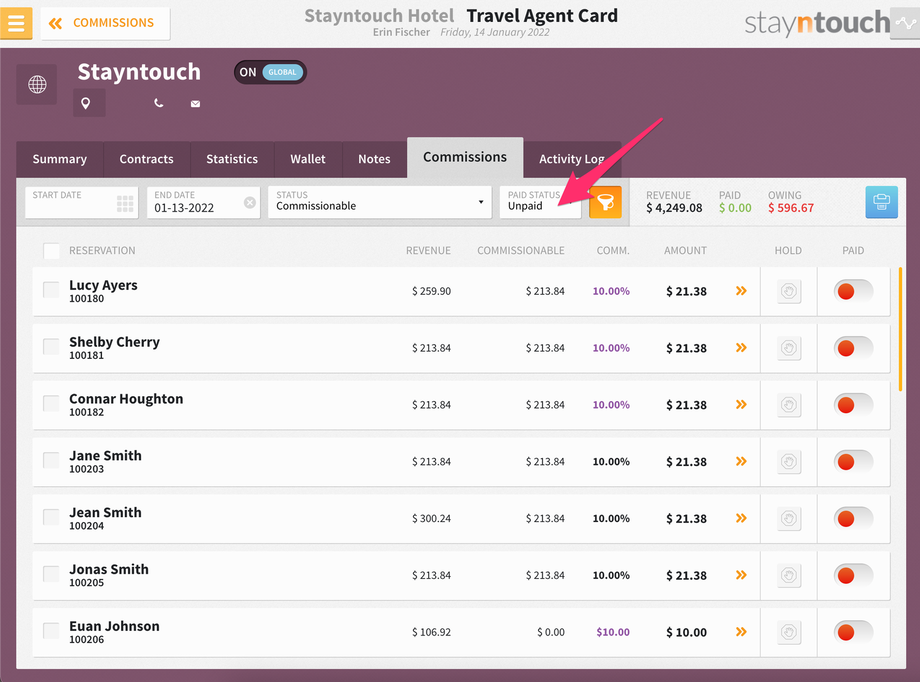The height and width of the screenshot is (682, 920).
Task: Check the Jonas Smith checkbox
Action: click(x=51, y=574)
